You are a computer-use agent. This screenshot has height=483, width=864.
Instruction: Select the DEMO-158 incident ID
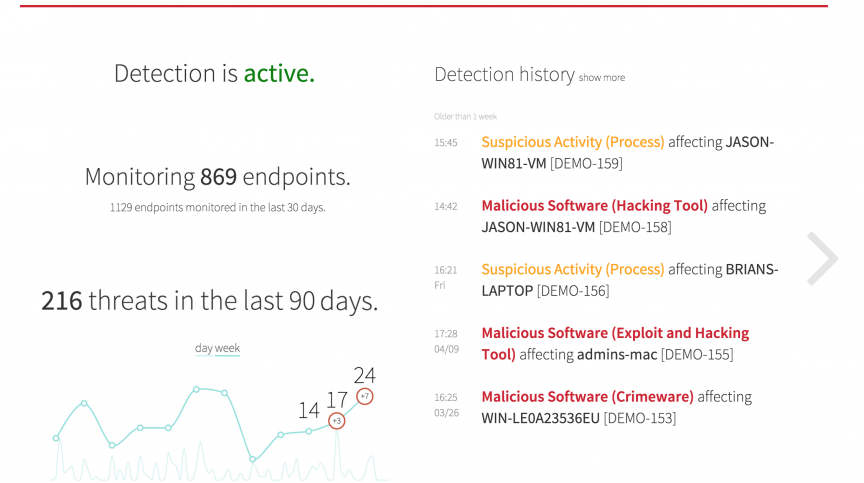coord(635,227)
